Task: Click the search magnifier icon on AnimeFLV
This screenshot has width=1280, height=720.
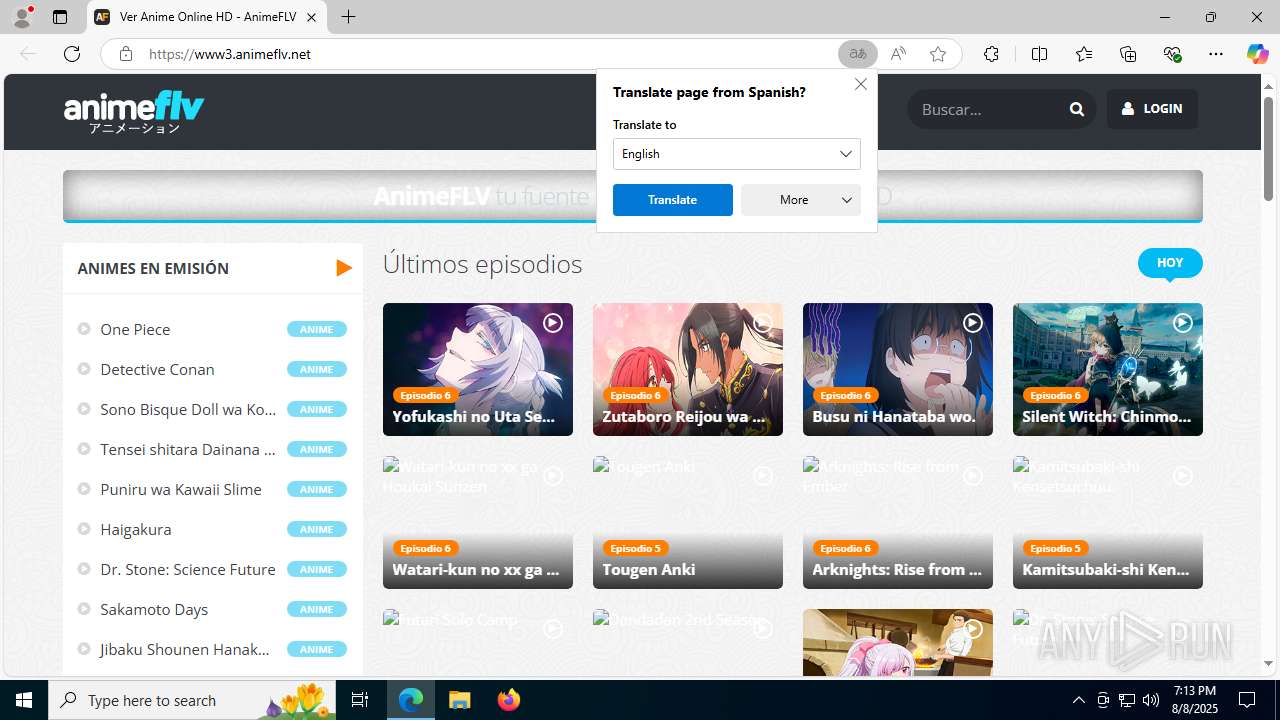Action: tap(1076, 109)
